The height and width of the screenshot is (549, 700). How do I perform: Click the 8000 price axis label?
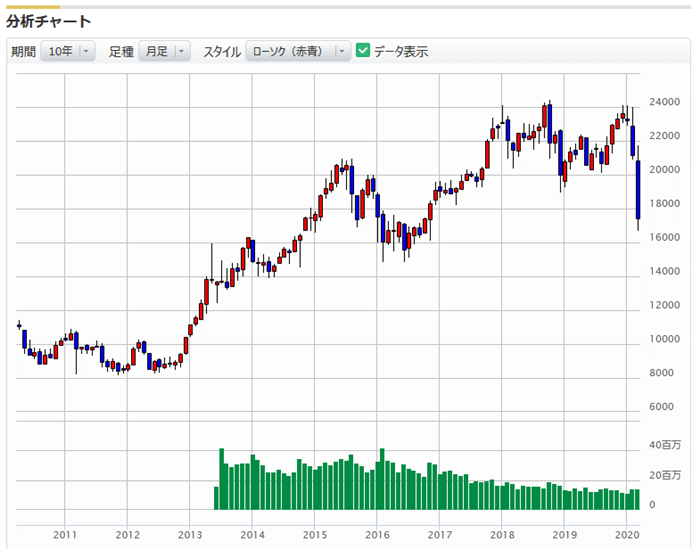click(662, 373)
